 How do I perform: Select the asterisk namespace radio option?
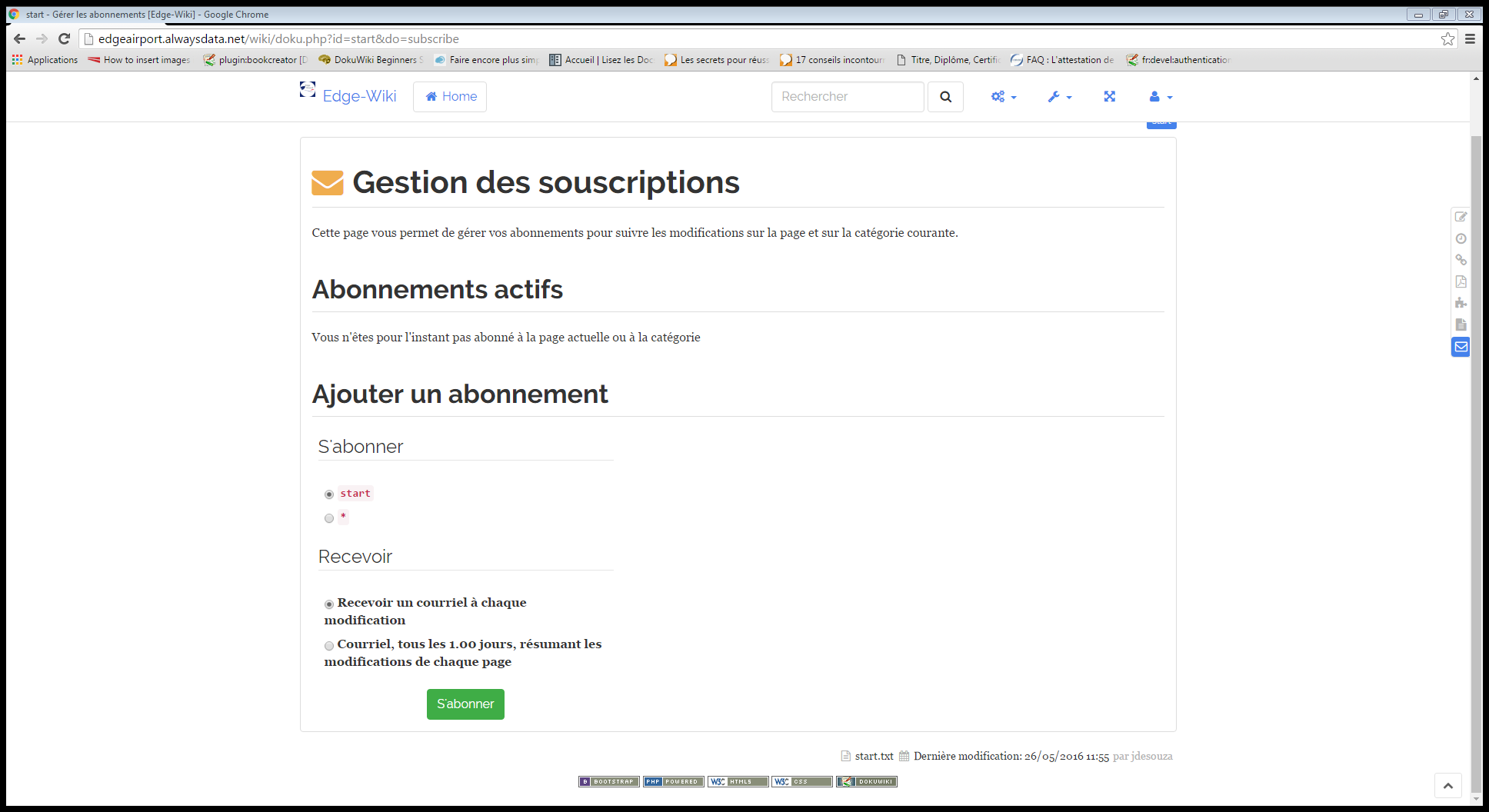[x=329, y=518]
